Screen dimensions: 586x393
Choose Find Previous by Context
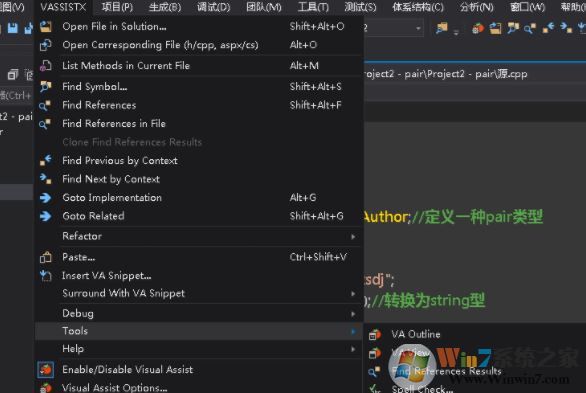point(199,161)
